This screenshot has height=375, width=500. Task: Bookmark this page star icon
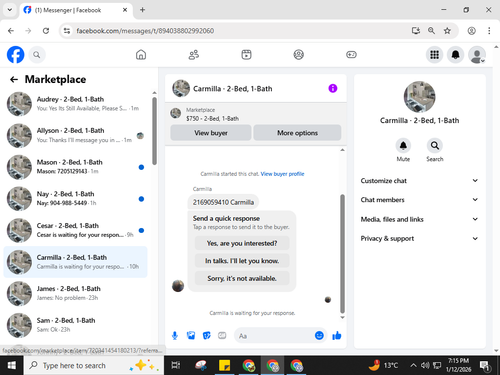pyautogui.click(x=447, y=31)
